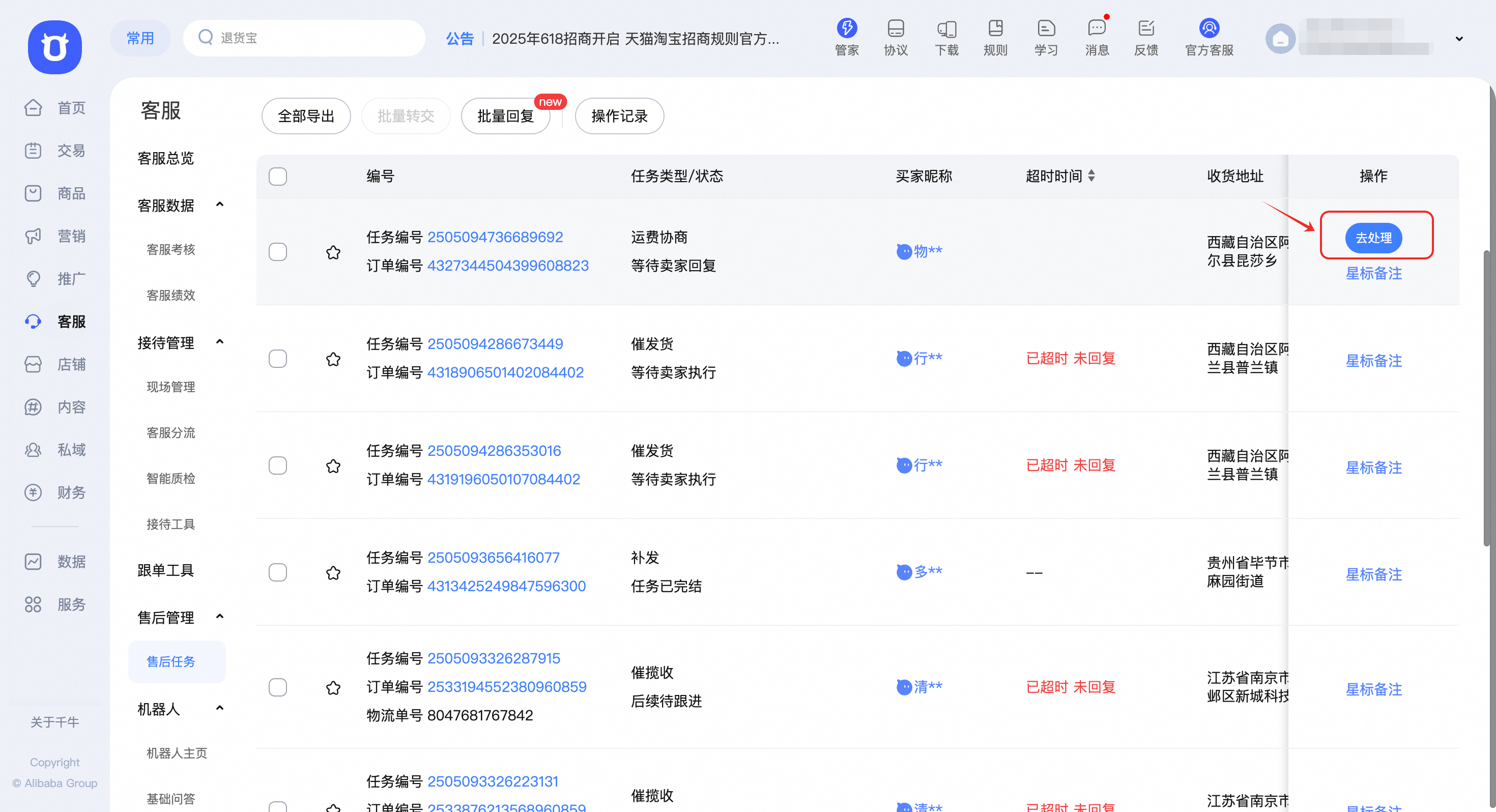The width and height of the screenshot is (1496, 812).
Task: Collapse the 客服数据 section
Action: [219, 205]
